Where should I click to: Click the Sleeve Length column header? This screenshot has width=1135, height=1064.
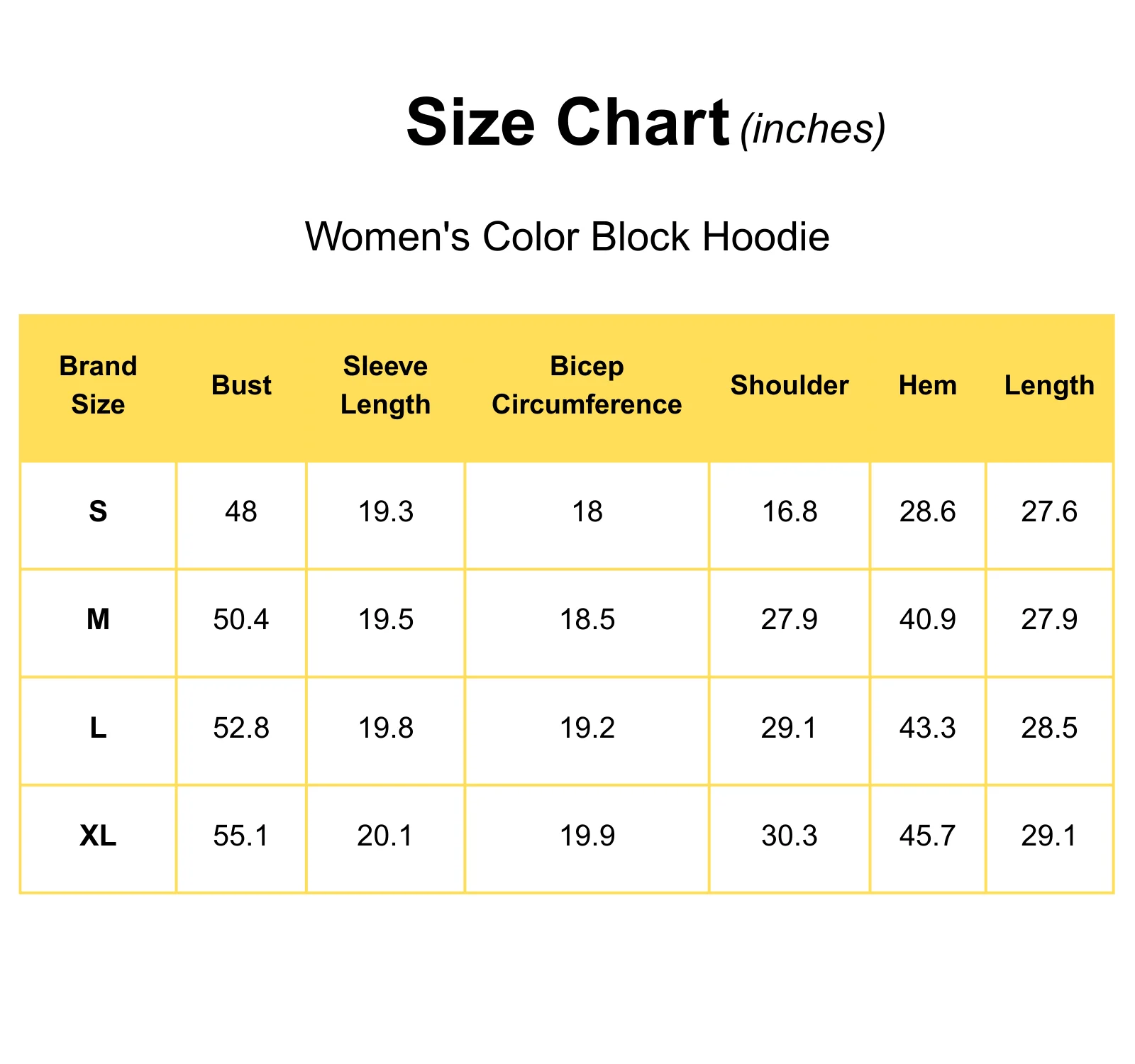[x=385, y=385]
